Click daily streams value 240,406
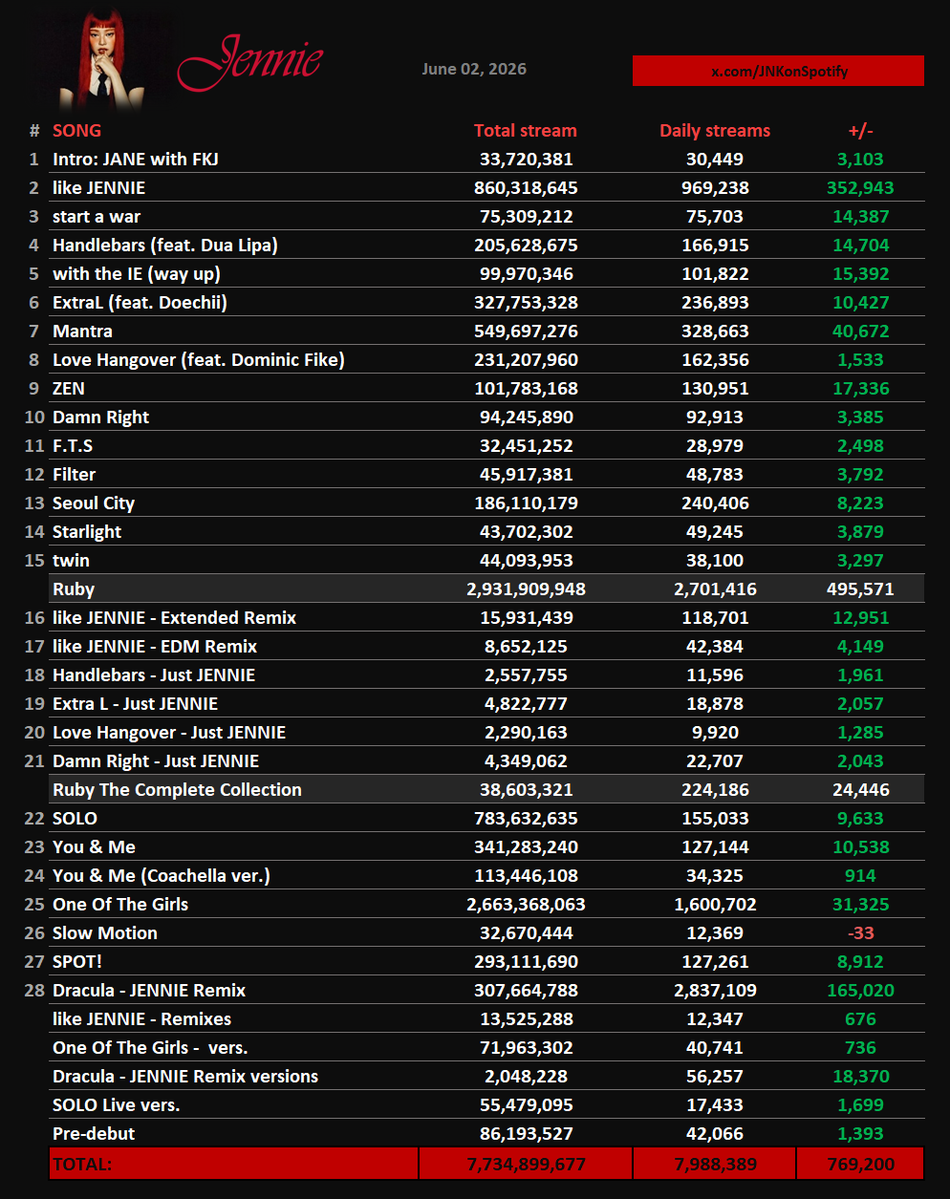Screen dimensions: 950x1199 click(715, 503)
